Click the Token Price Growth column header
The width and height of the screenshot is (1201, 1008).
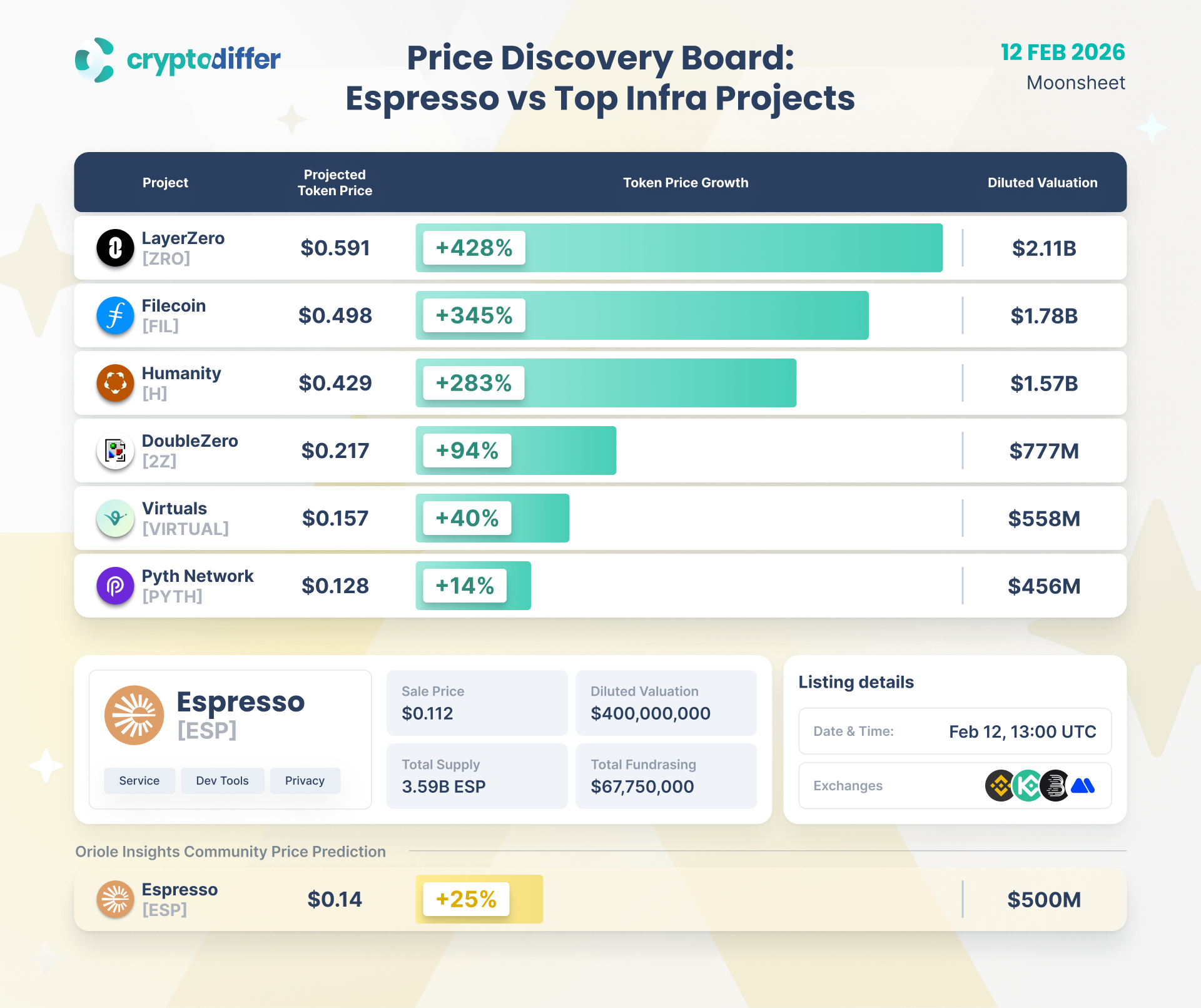point(685,183)
